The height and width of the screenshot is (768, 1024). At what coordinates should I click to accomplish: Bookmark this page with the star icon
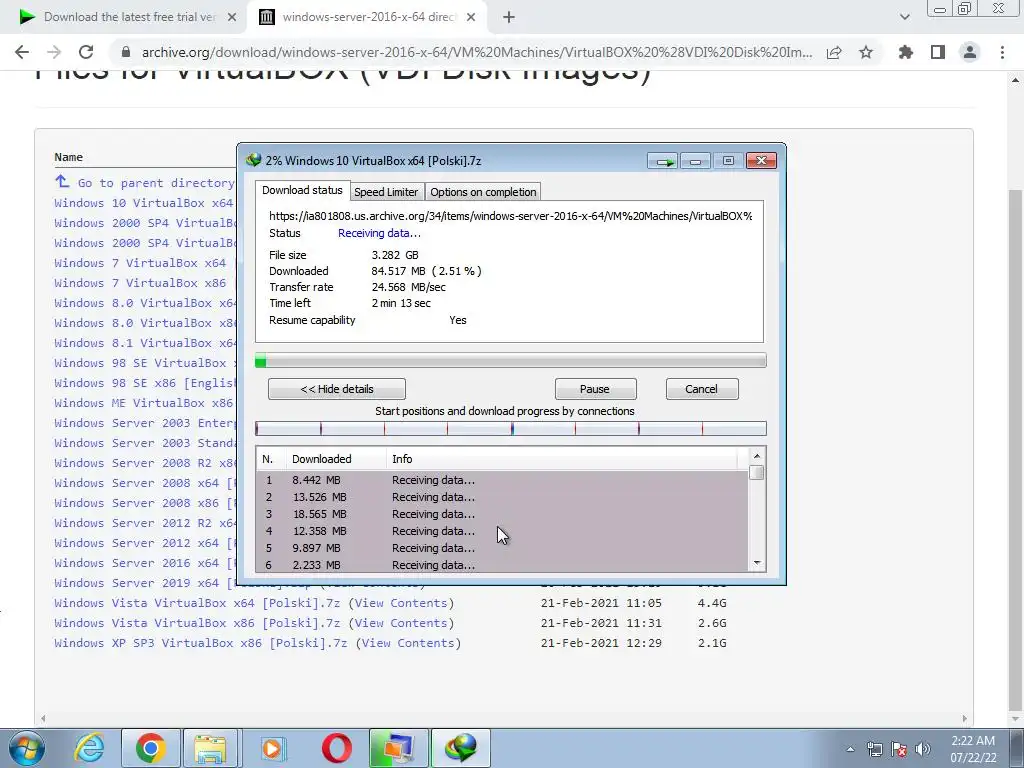click(x=866, y=52)
